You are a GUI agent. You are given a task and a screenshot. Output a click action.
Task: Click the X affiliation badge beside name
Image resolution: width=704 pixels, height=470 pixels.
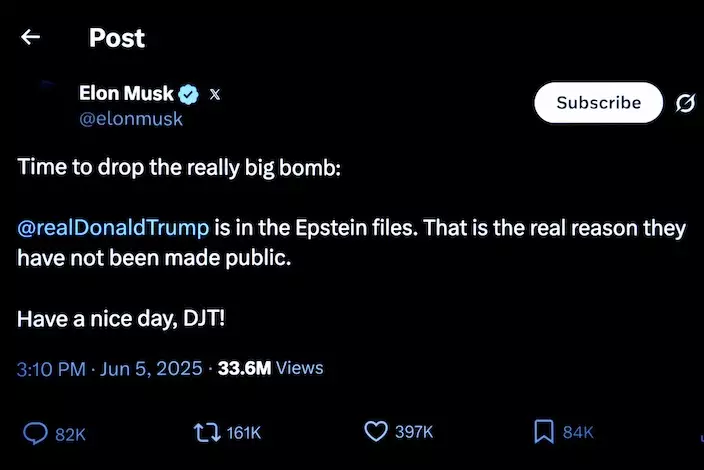tap(215, 95)
